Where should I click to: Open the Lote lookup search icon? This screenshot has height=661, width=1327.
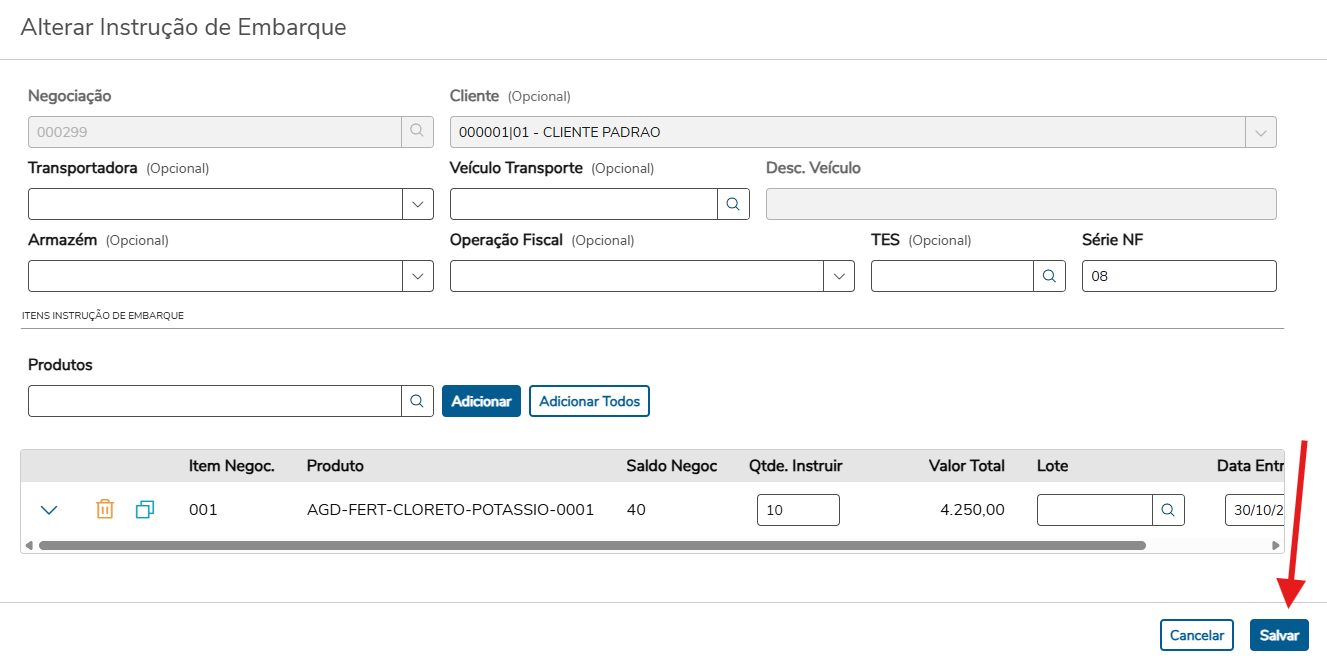[x=1168, y=510]
